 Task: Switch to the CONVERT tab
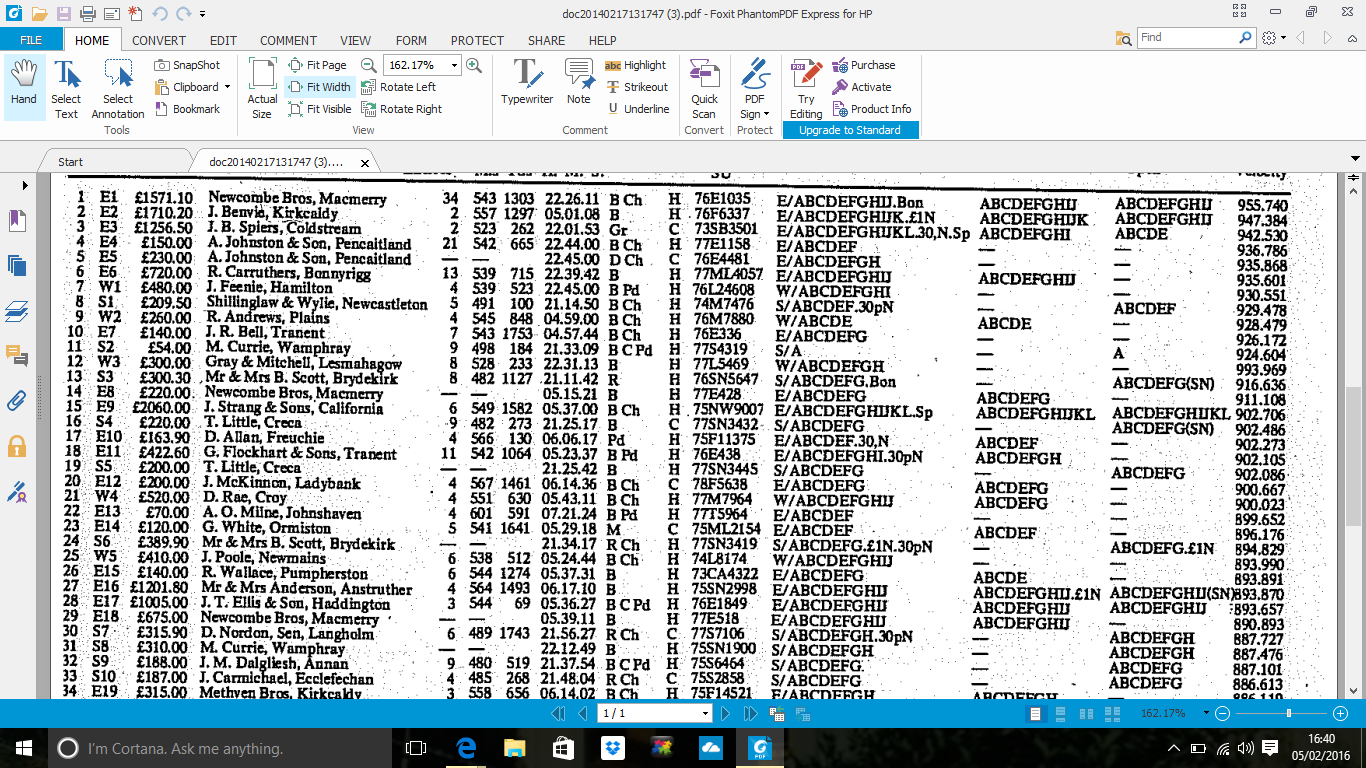click(159, 40)
